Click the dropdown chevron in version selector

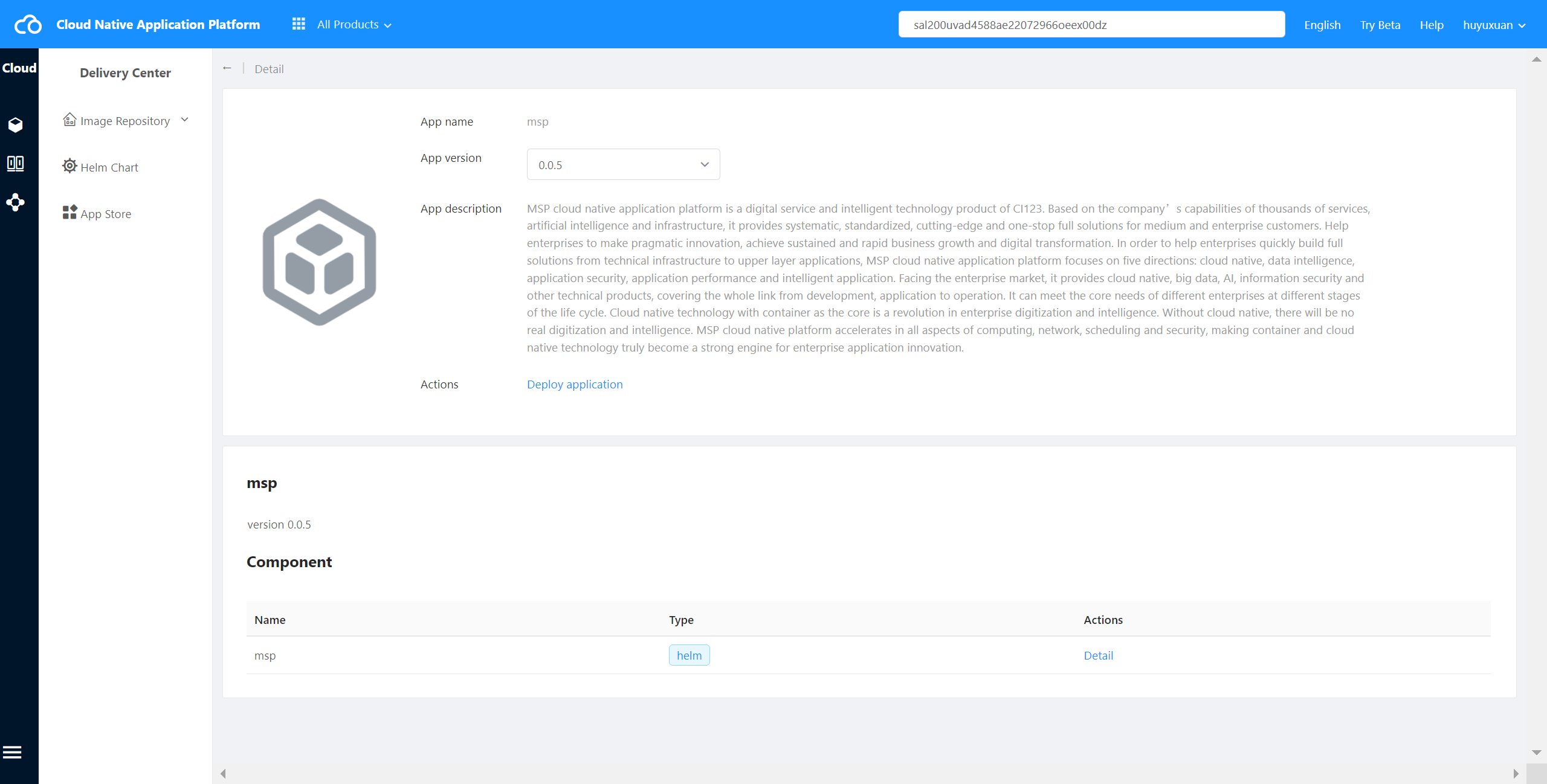(705, 164)
